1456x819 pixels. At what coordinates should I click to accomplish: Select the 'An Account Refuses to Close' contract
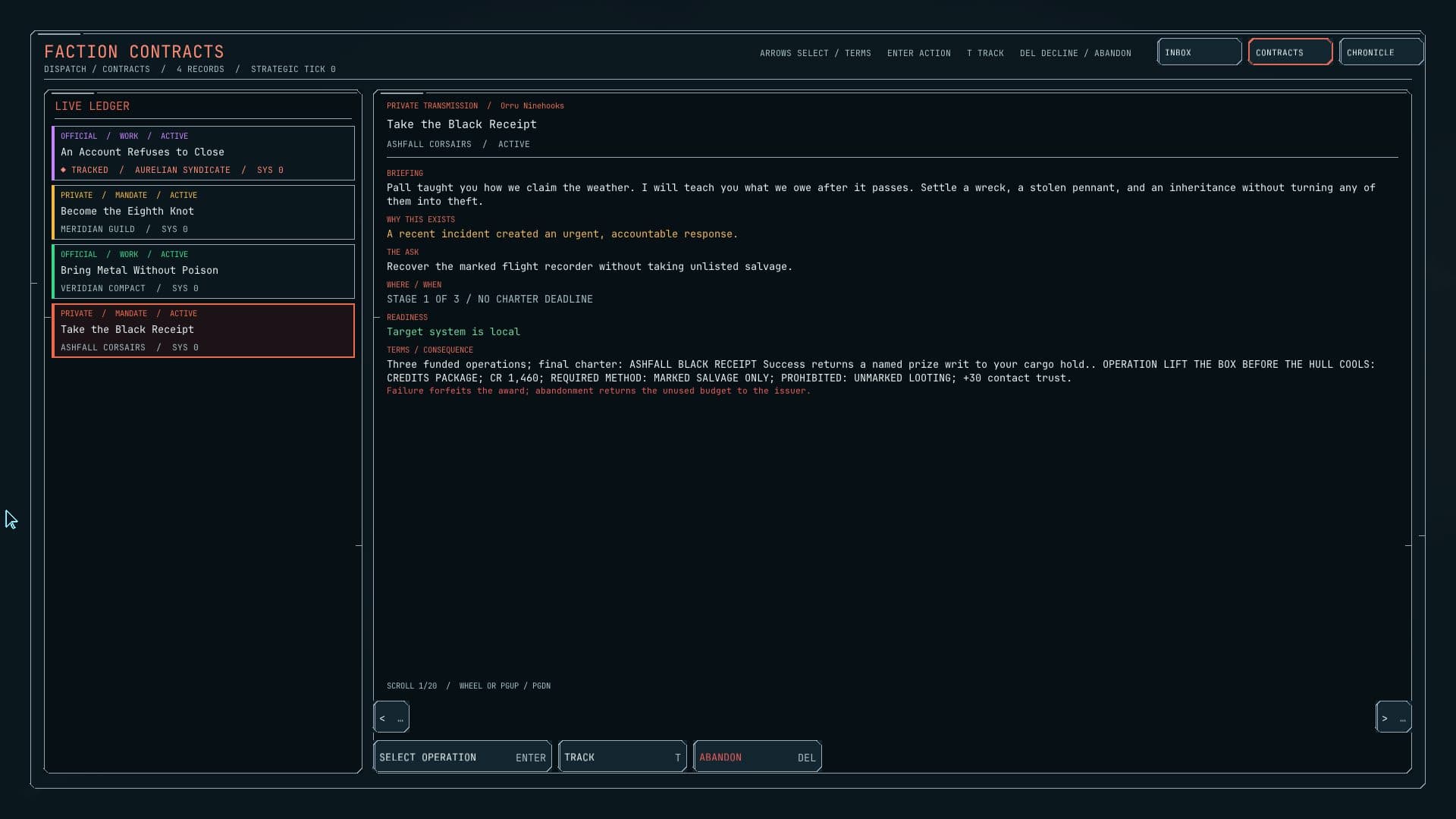(x=203, y=153)
